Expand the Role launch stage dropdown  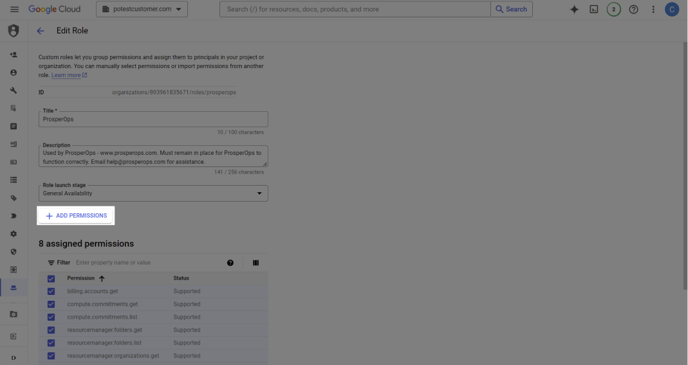153,193
